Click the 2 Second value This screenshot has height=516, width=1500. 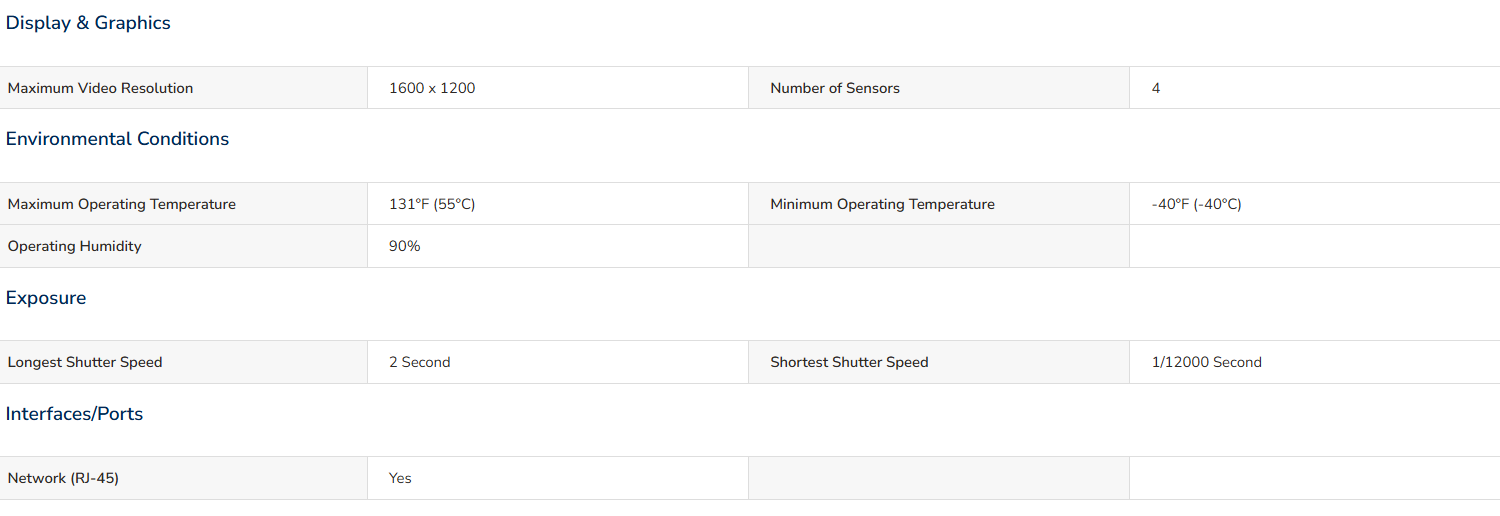(420, 362)
